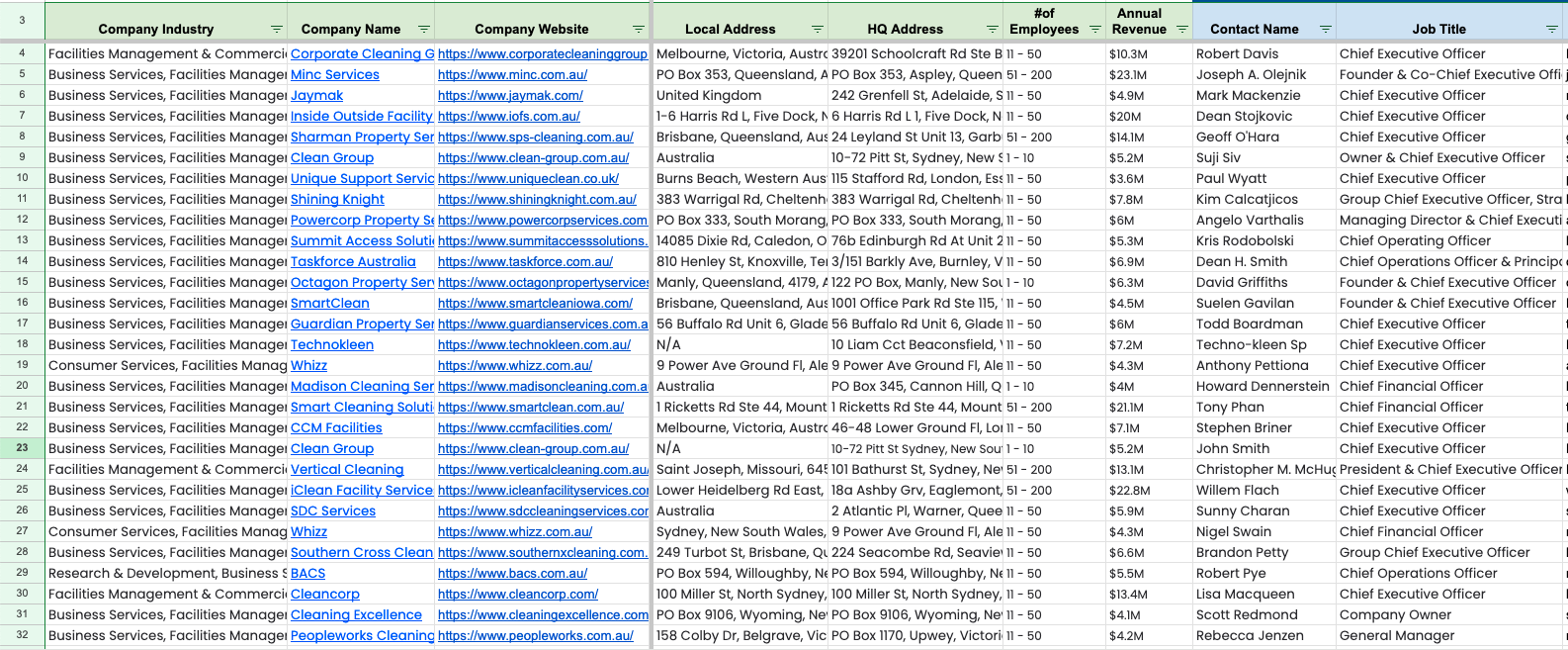Open the CCM Facilities company link

336,428
